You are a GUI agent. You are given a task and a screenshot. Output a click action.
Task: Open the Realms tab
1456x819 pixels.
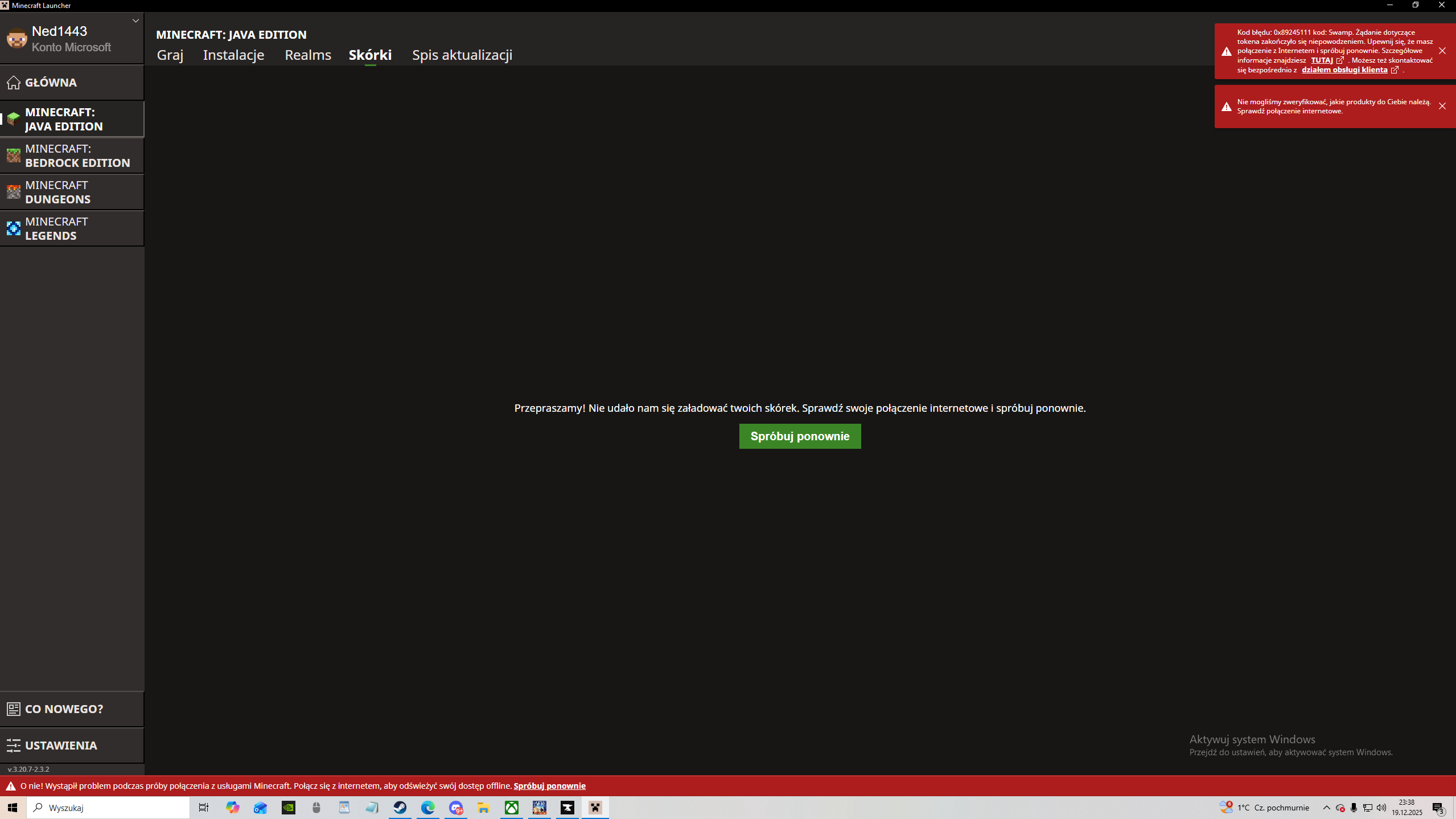coord(308,55)
